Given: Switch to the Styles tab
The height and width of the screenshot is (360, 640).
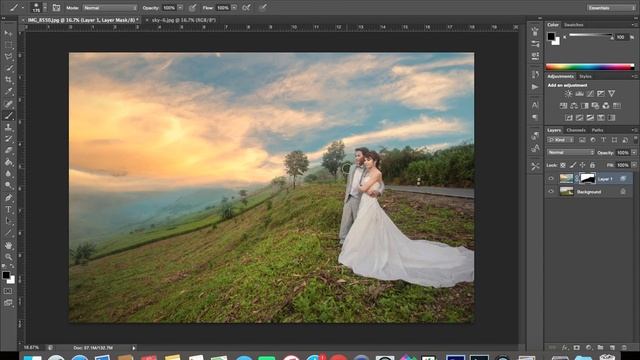Looking at the screenshot, I should pos(585,77).
